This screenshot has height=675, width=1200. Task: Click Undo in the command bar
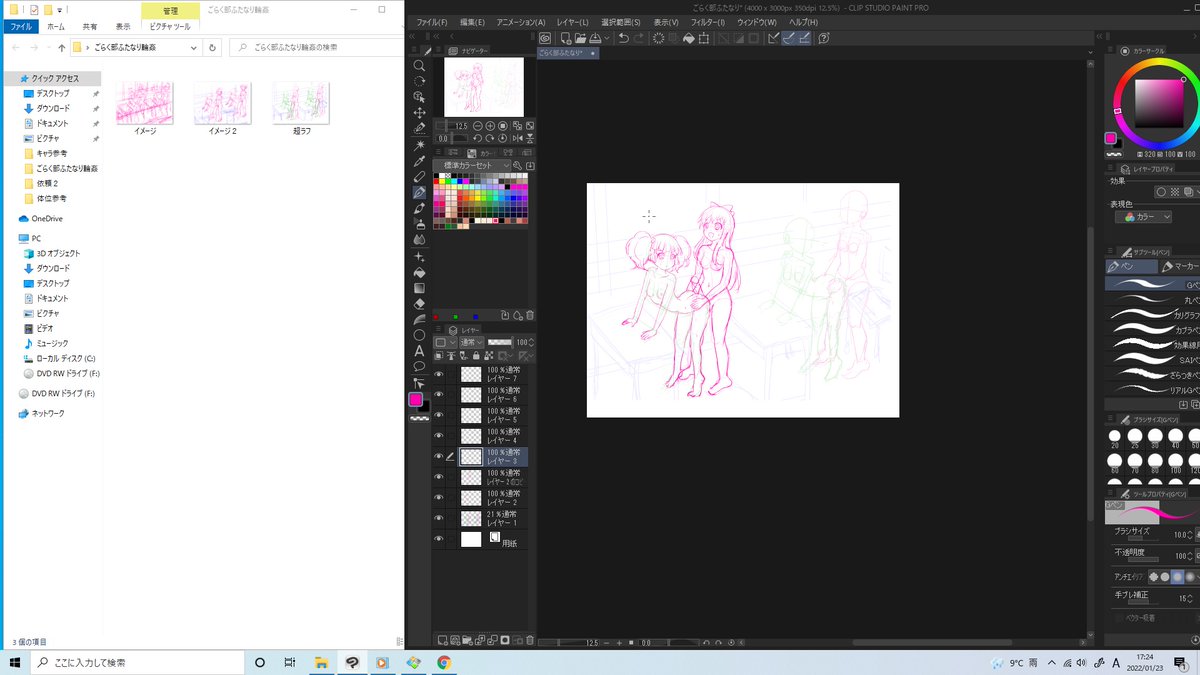click(624, 38)
